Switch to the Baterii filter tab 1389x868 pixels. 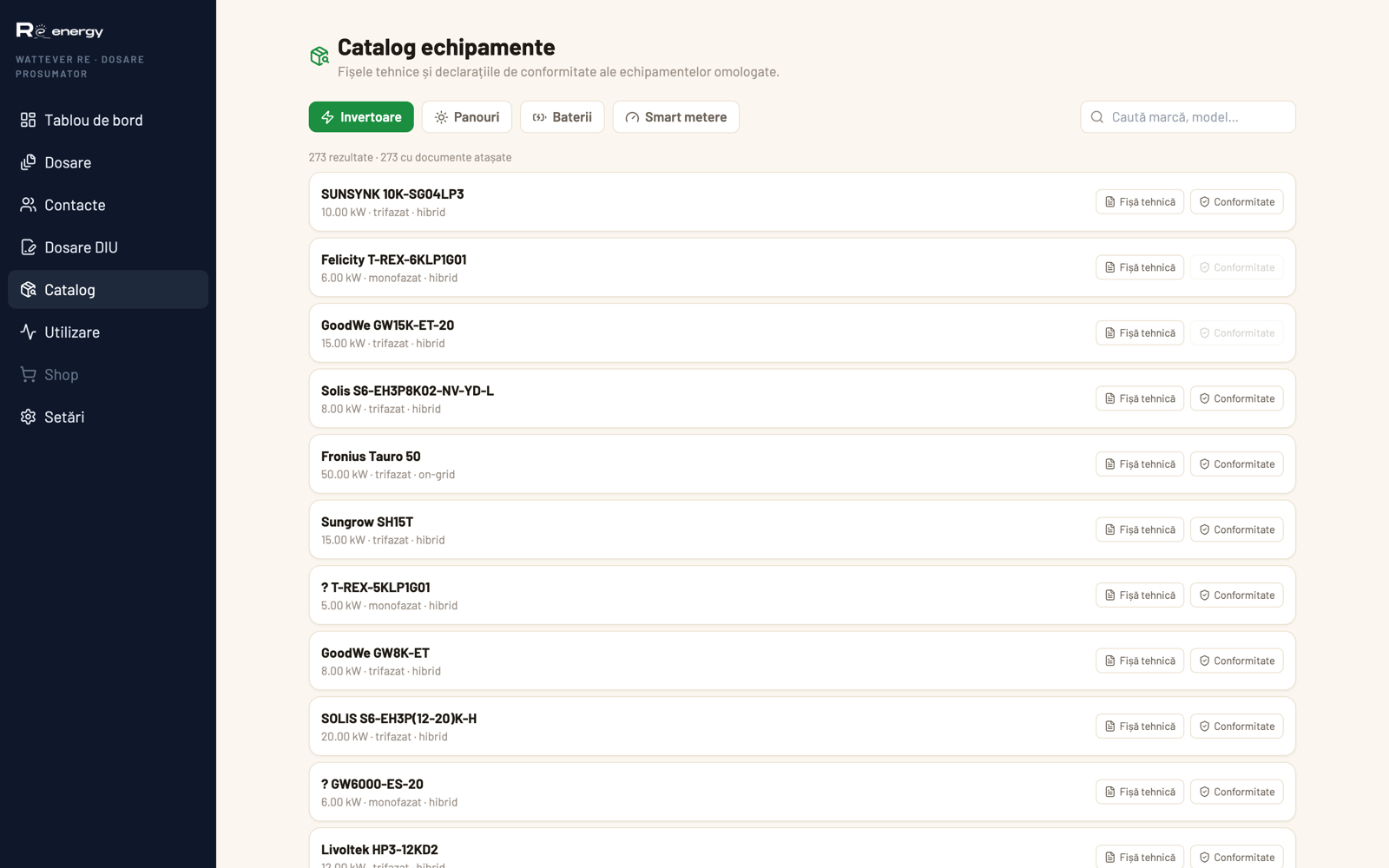563,117
